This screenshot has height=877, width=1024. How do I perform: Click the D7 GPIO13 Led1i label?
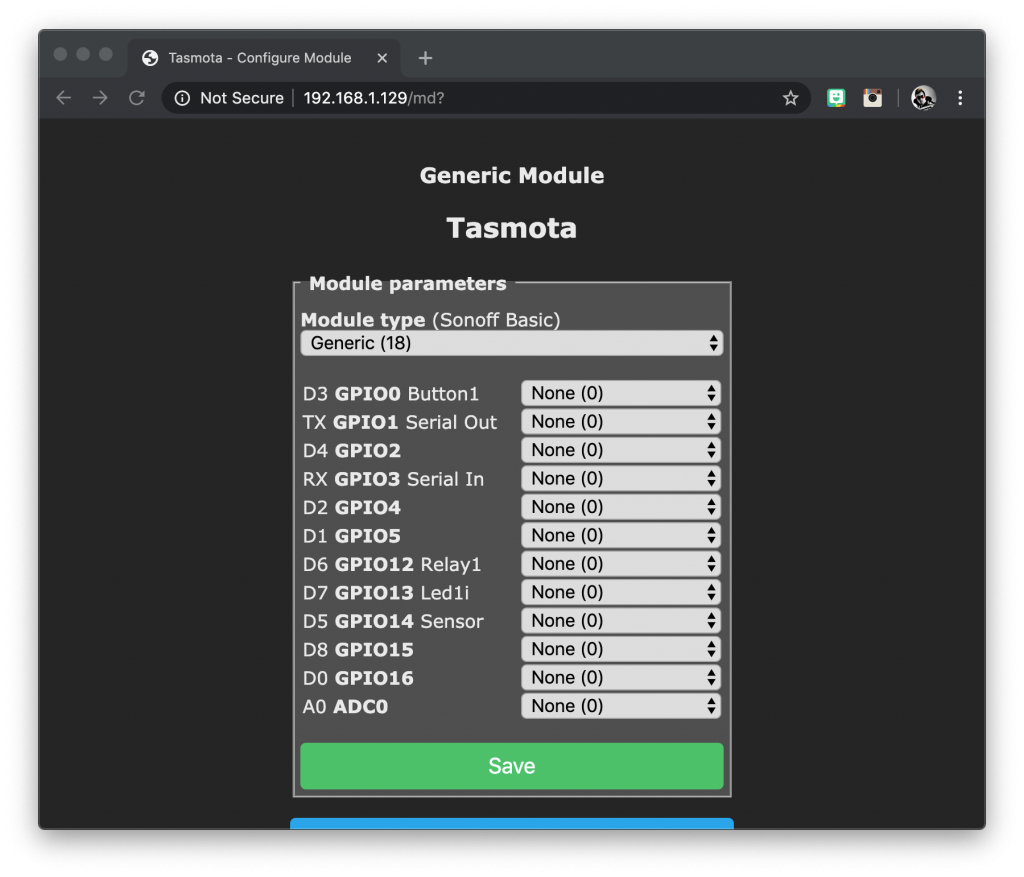tap(386, 593)
